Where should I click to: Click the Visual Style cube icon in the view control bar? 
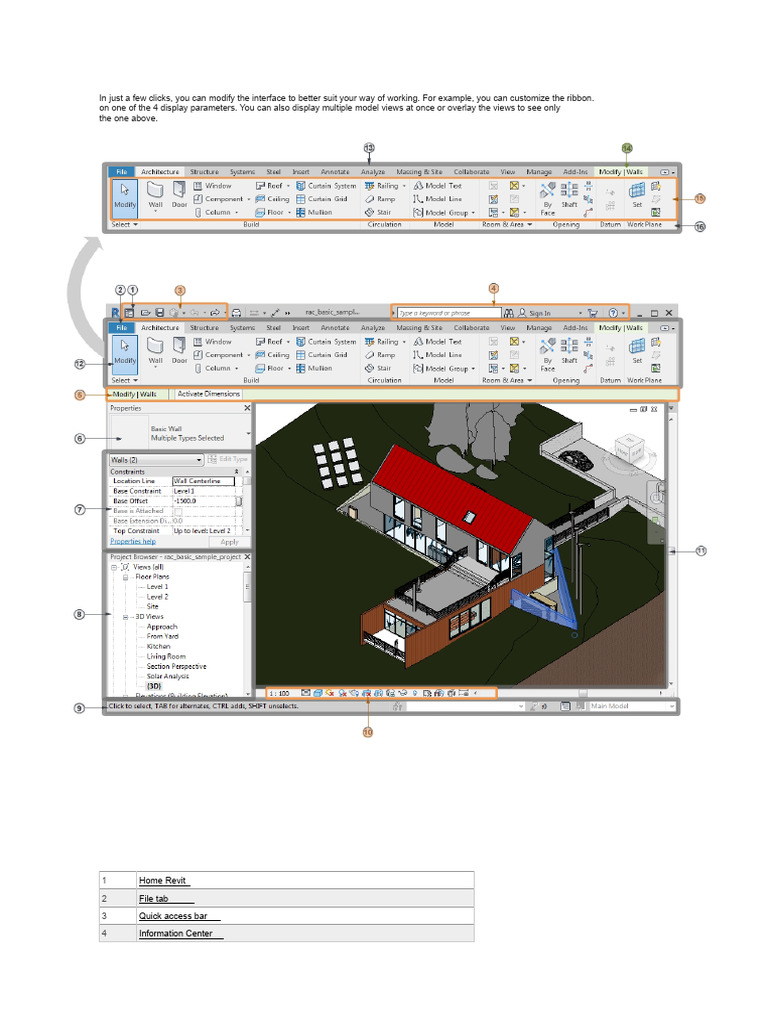(x=317, y=693)
